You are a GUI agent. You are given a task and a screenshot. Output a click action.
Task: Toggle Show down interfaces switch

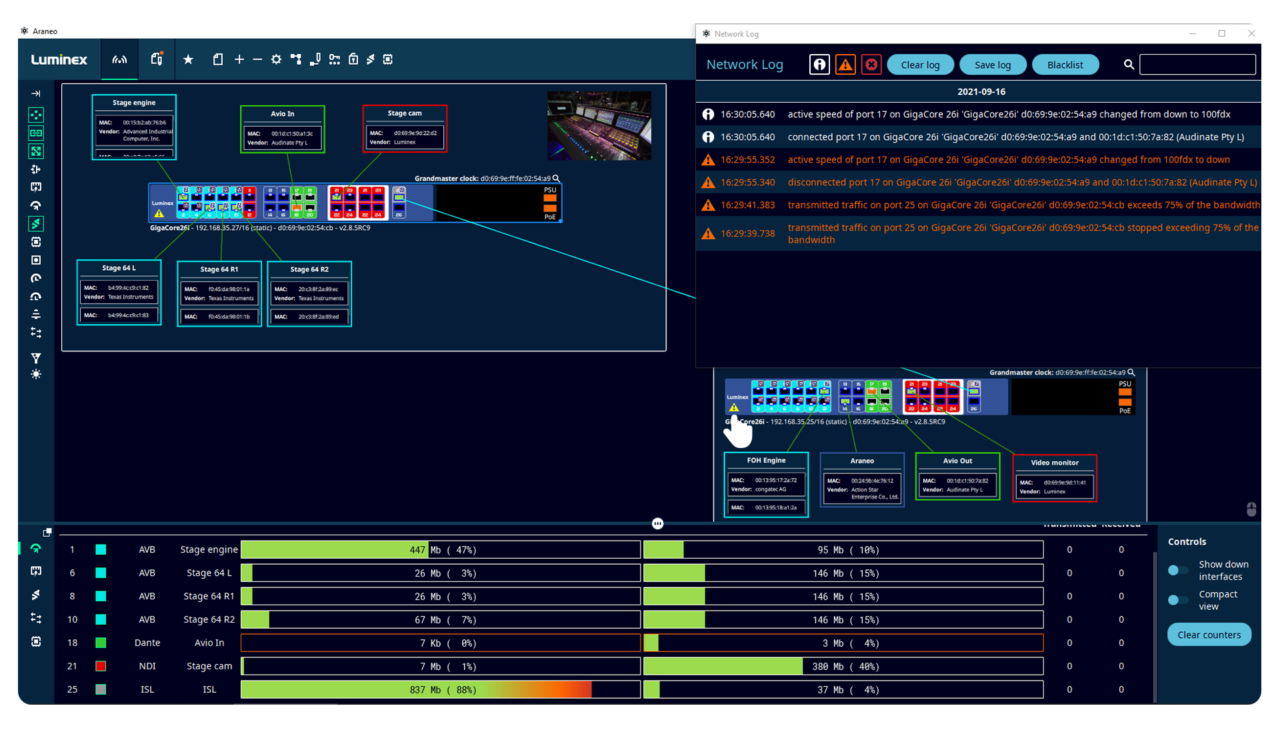(x=1178, y=571)
